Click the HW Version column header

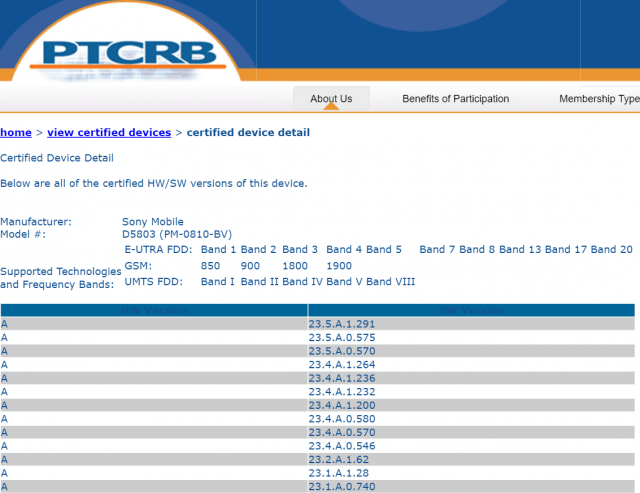[x=154, y=311]
